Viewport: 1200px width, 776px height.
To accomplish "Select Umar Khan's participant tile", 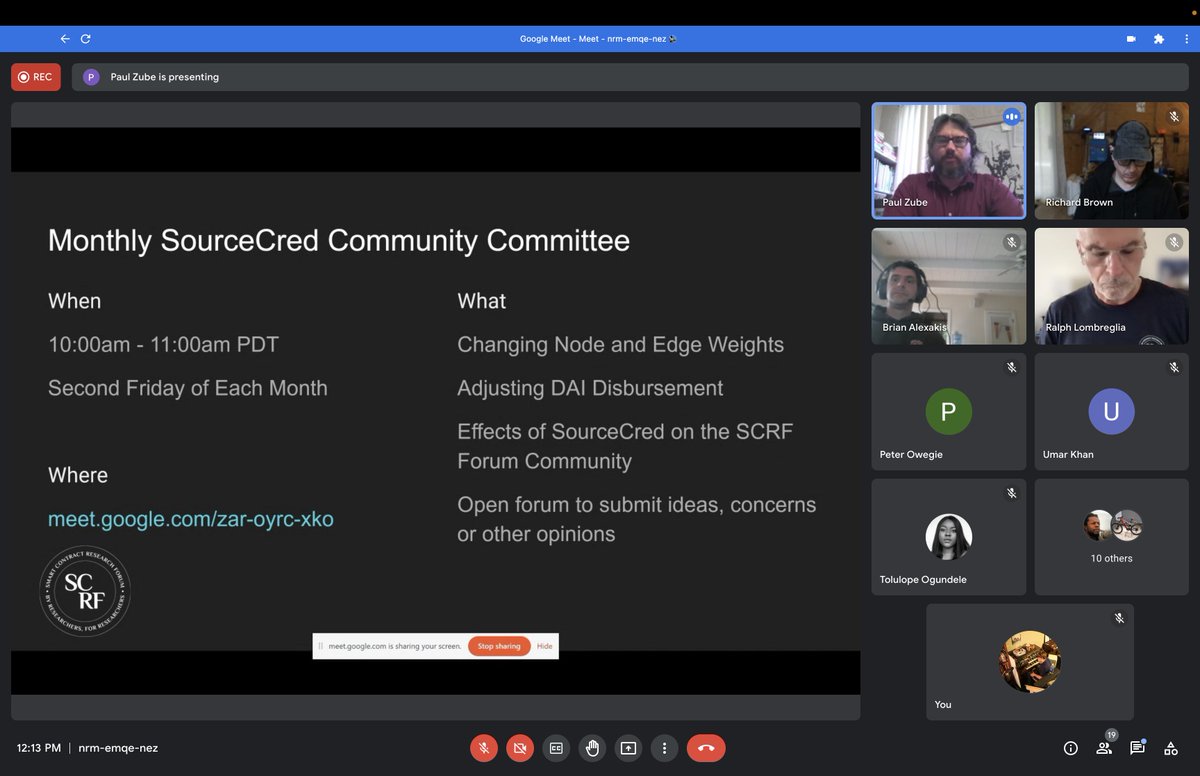I will 1111,411.
